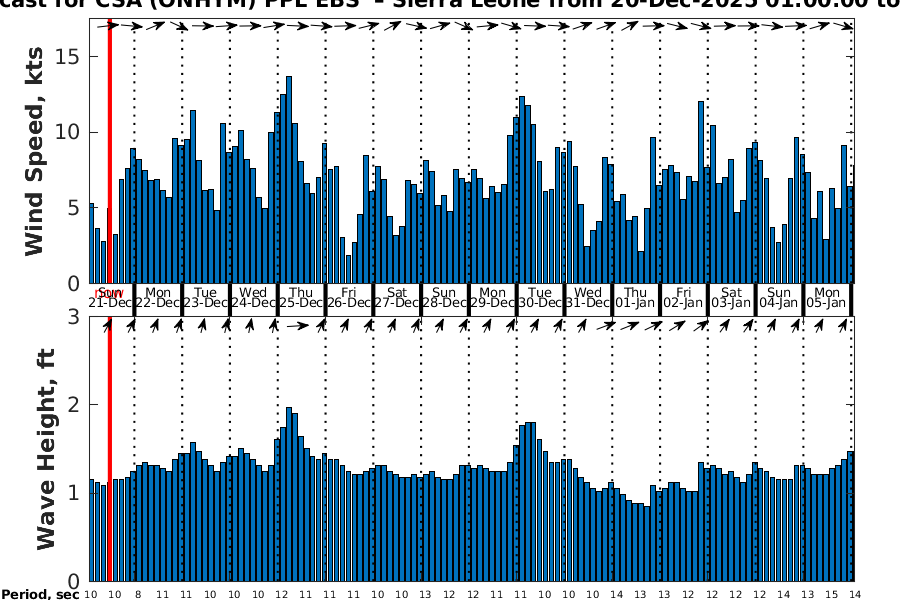The image size is (900, 600).
Task: Click the Thu 25-Dec date label
Action: click(301, 297)
